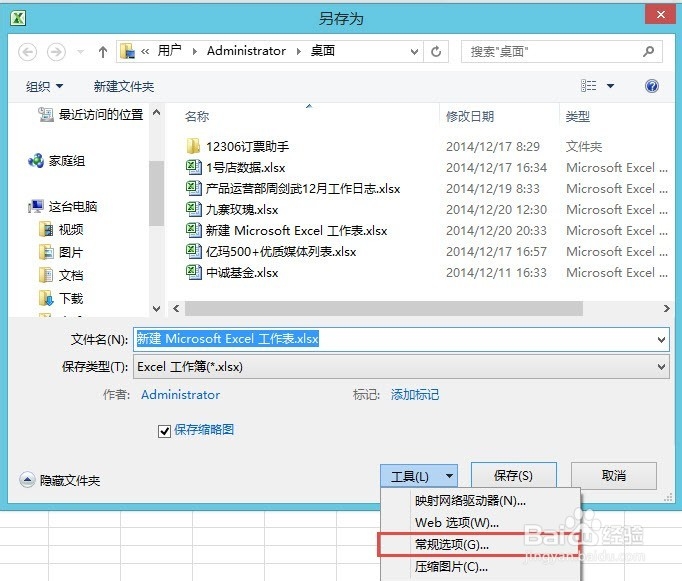Open the help button

(x=652, y=86)
